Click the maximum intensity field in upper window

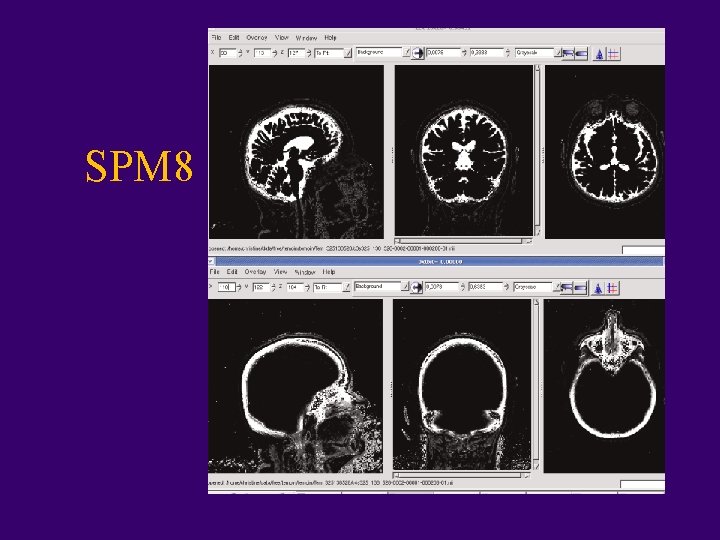487,53
